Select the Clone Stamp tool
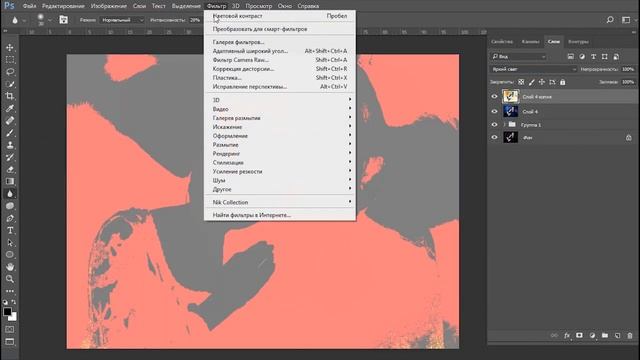 pyautogui.click(x=10, y=145)
